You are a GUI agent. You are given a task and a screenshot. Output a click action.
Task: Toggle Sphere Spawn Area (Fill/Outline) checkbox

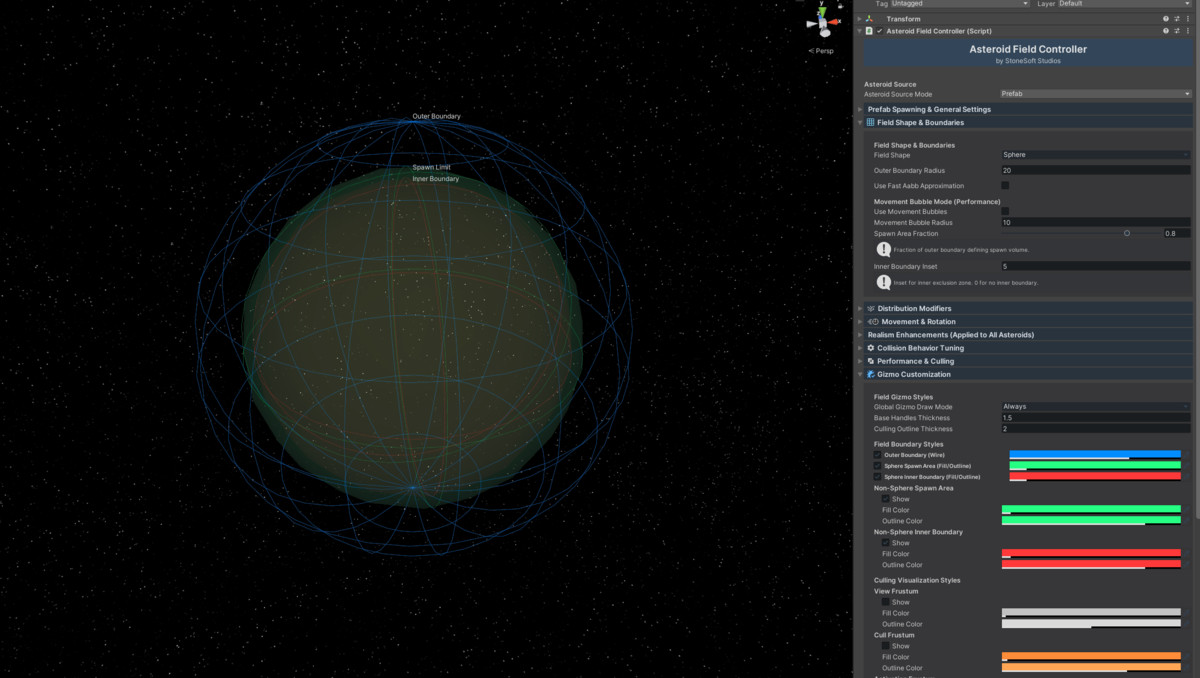coord(878,466)
